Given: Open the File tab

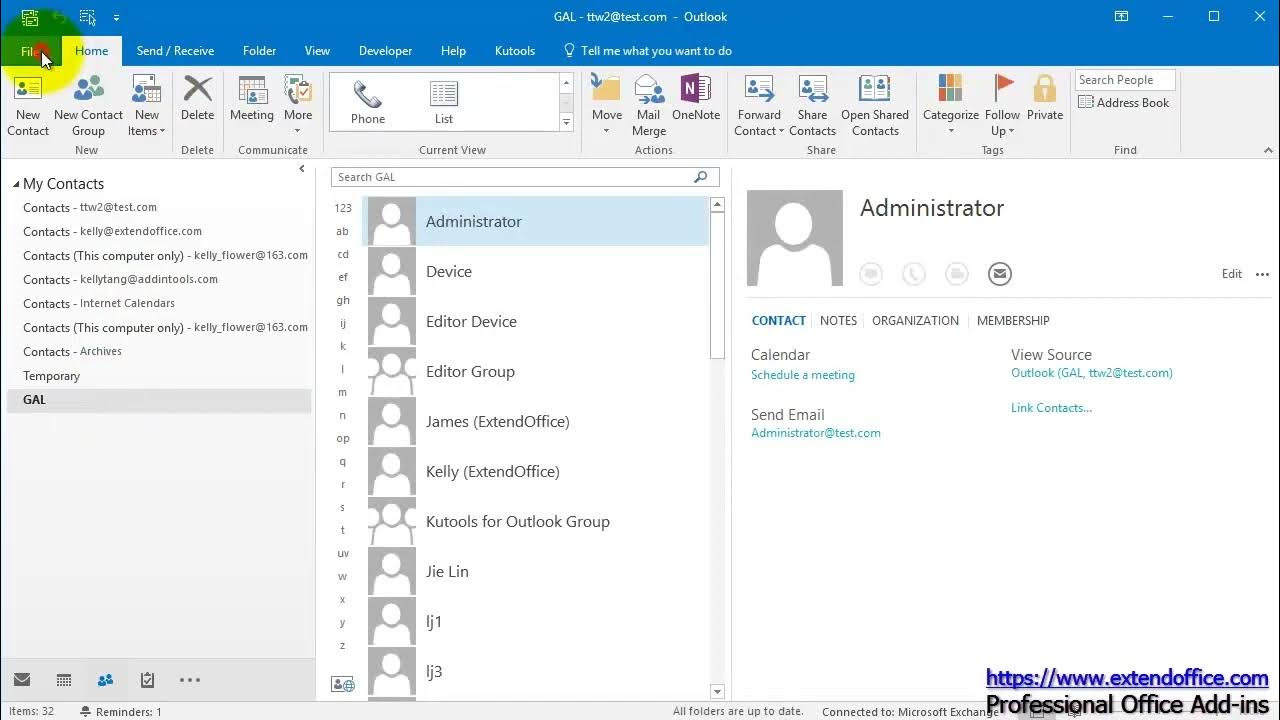Looking at the screenshot, I should (31, 51).
